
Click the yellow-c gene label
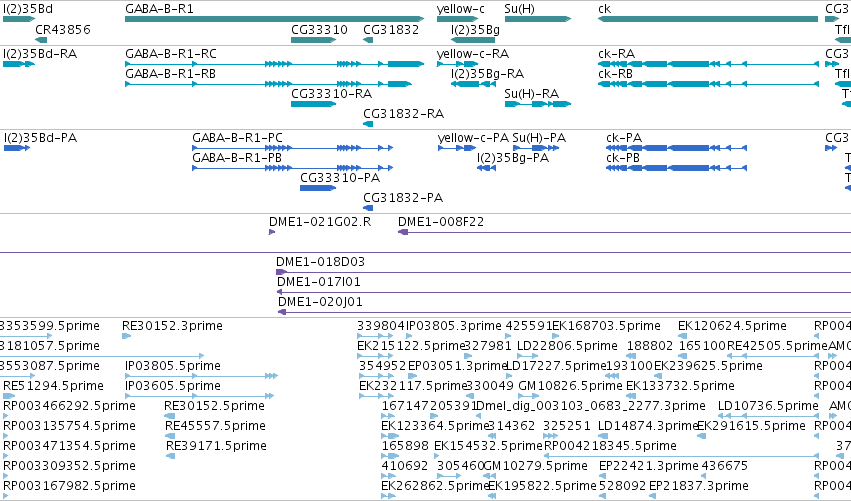pyautogui.click(x=460, y=9)
